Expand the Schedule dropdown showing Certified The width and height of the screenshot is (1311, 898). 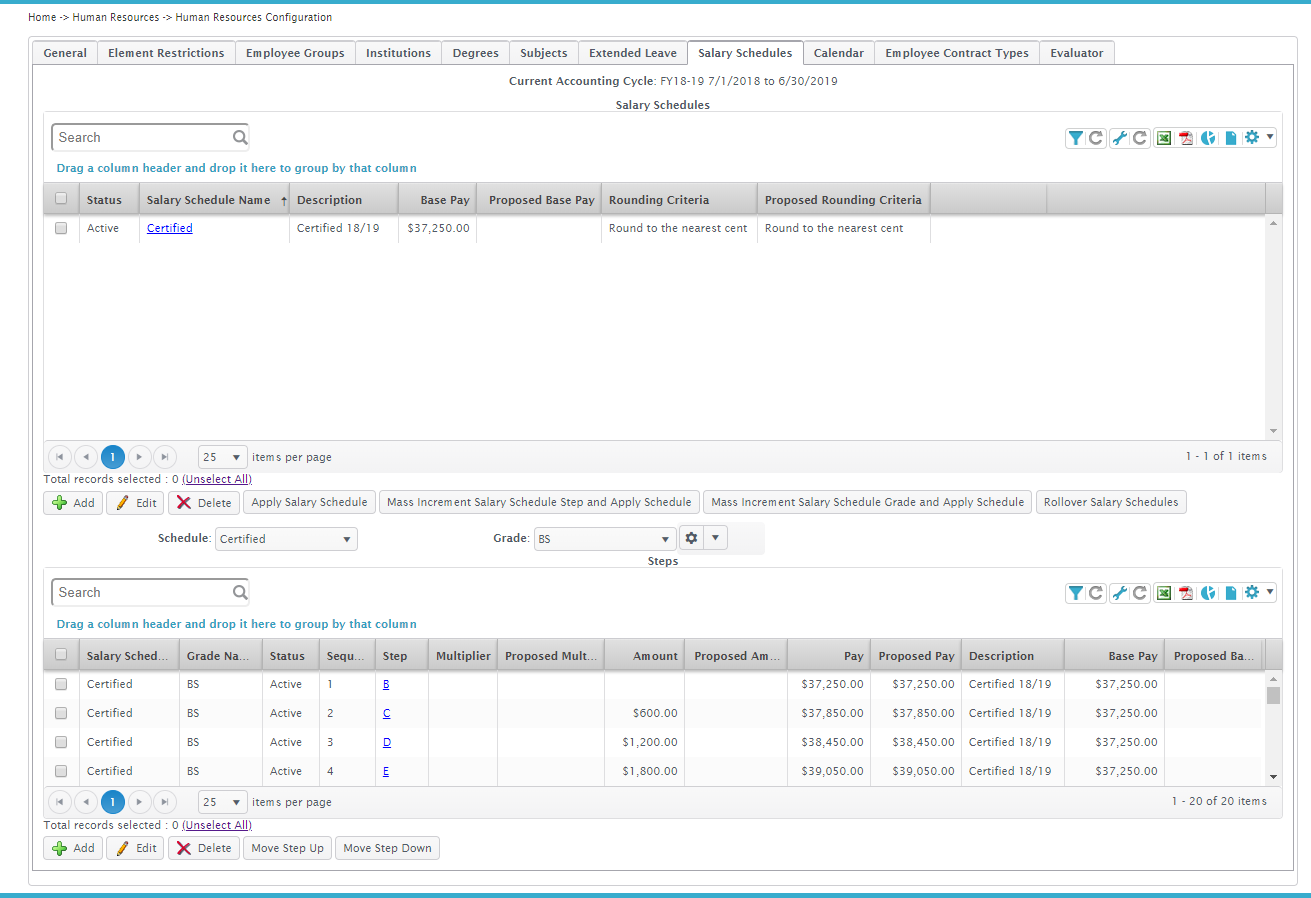coord(286,539)
